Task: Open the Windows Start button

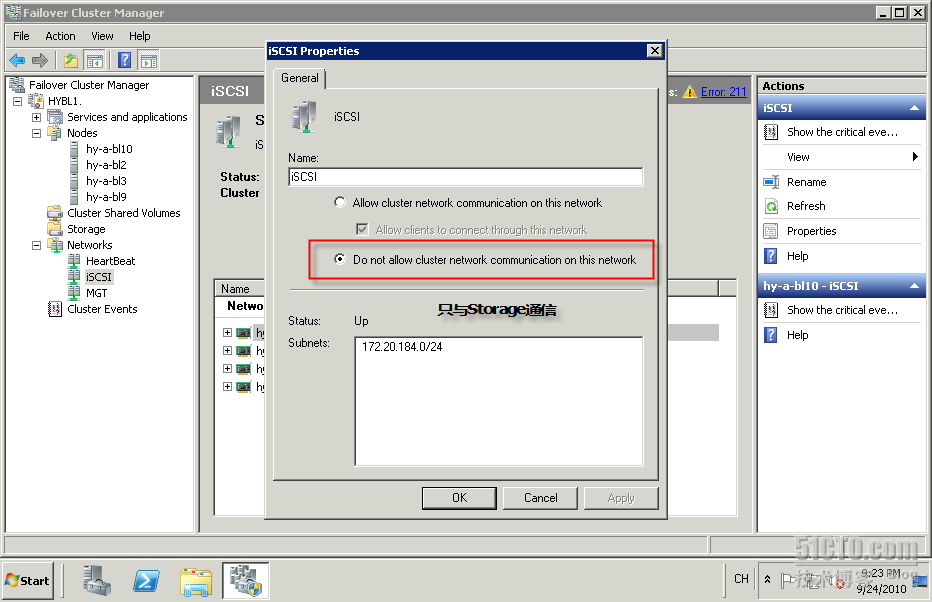Action: pos(28,581)
